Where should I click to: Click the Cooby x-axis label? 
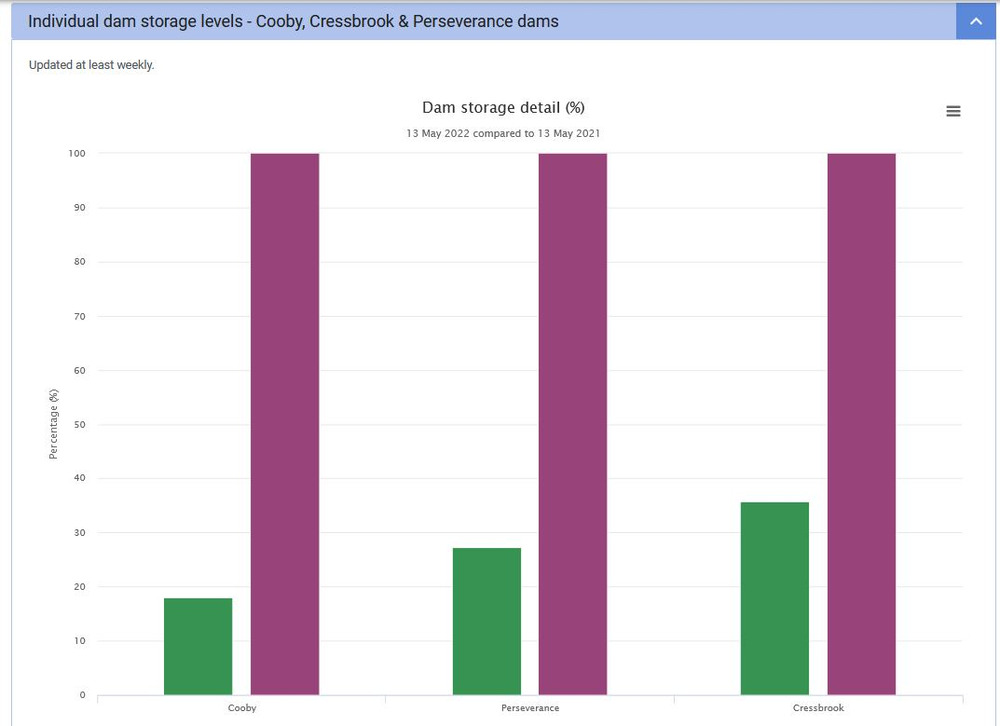(x=242, y=708)
